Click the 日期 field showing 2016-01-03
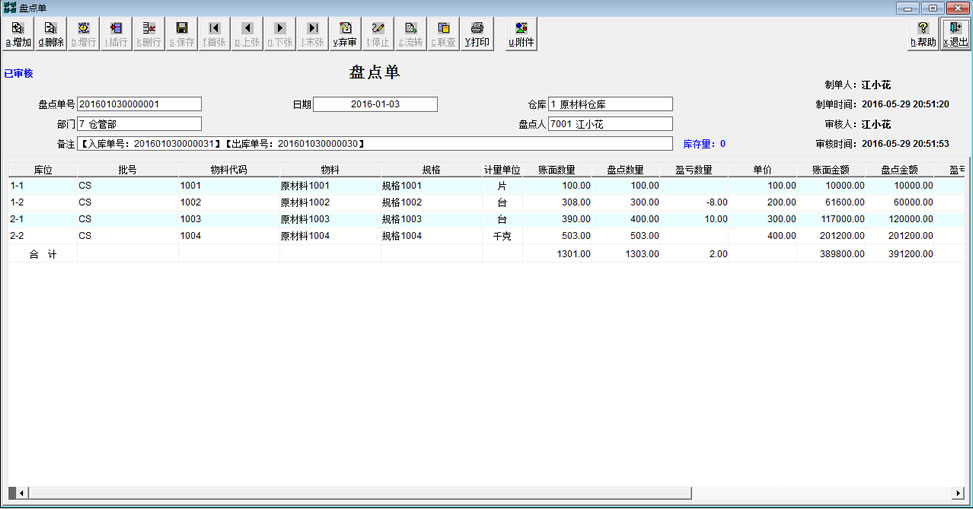 [375, 104]
